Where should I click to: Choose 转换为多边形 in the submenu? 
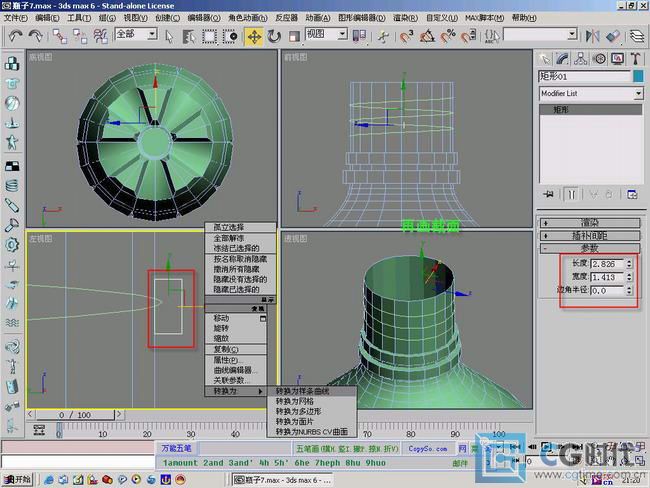pos(312,411)
